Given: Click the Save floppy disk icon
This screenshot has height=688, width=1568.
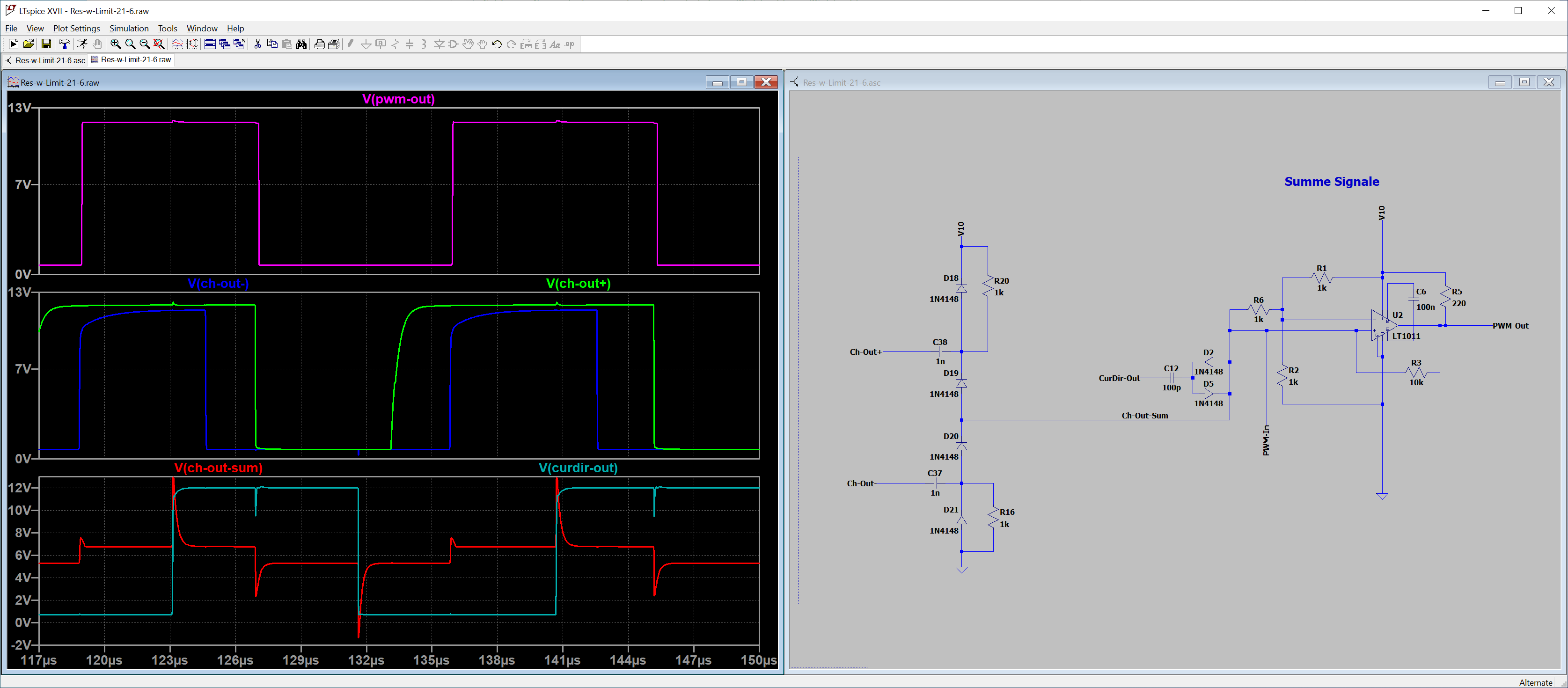Looking at the screenshot, I should pyautogui.click(x=46, y=44).
